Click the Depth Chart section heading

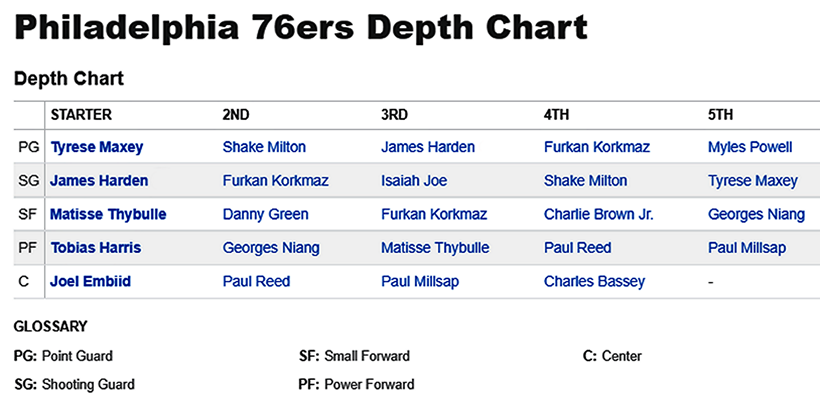point(68,78)
